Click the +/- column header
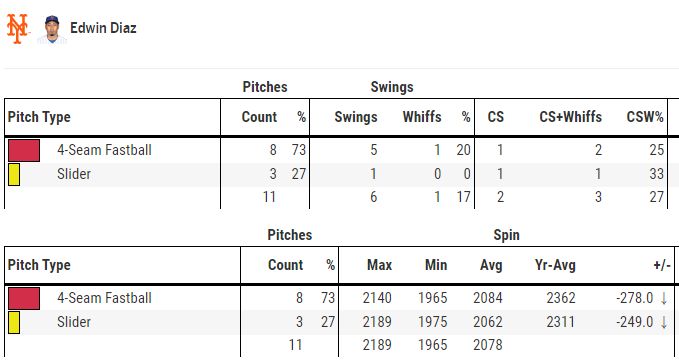The image size is (679, 360). tap(662, 265)
